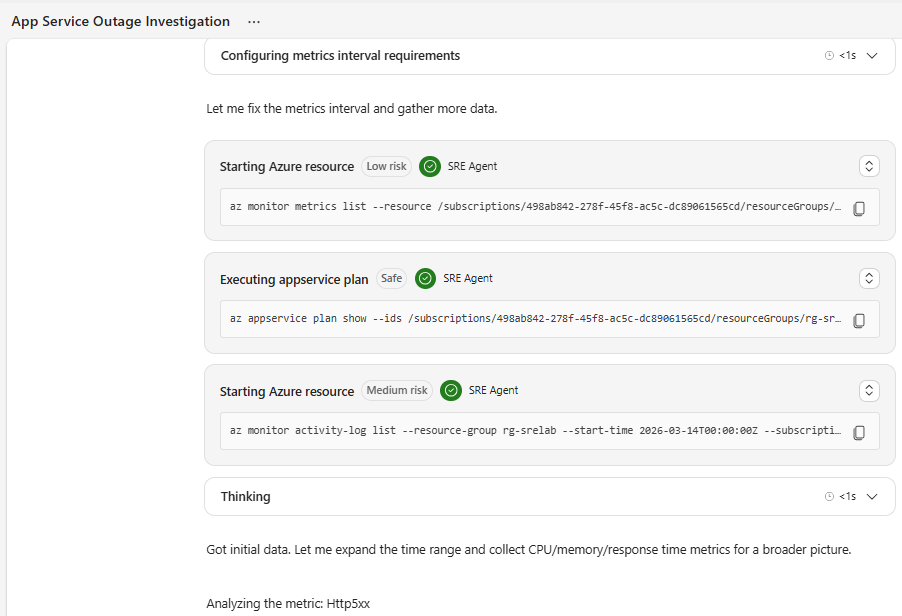Select the App Service Outage Investigation title
Image resolution: width=902 pixels, height=616 pixels.
tap(120, 21)
